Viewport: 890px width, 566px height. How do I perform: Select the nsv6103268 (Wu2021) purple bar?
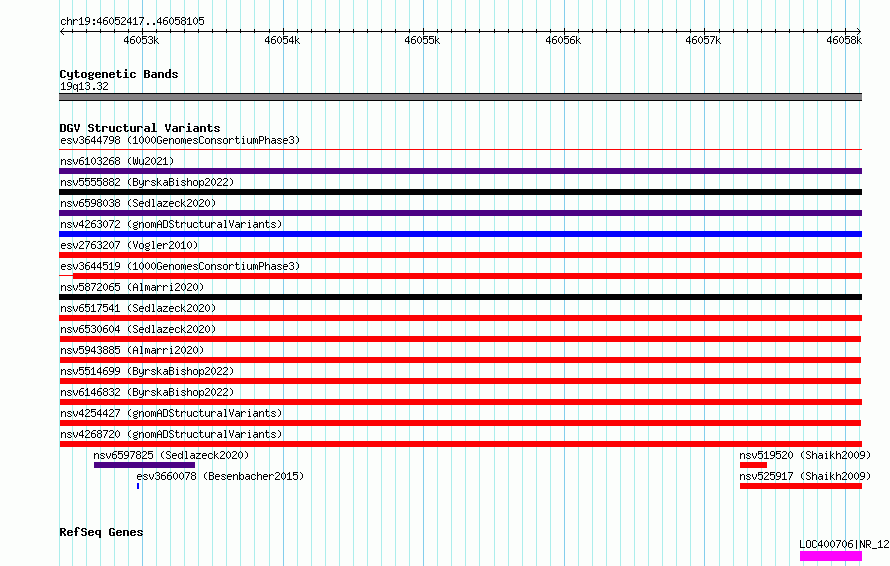pyautogui.click(x=460, y=171)
